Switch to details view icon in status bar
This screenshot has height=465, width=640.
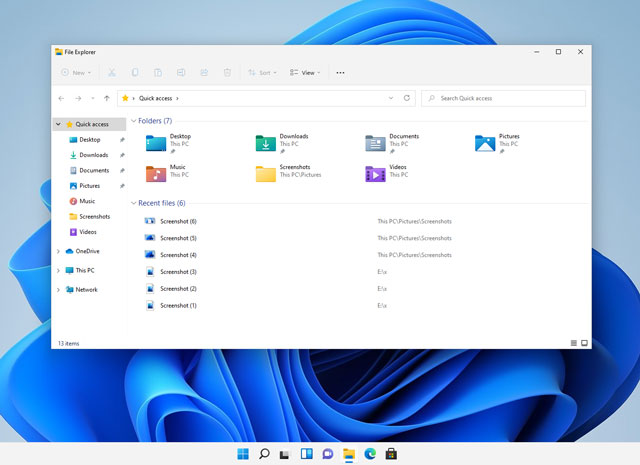point(573,343)
